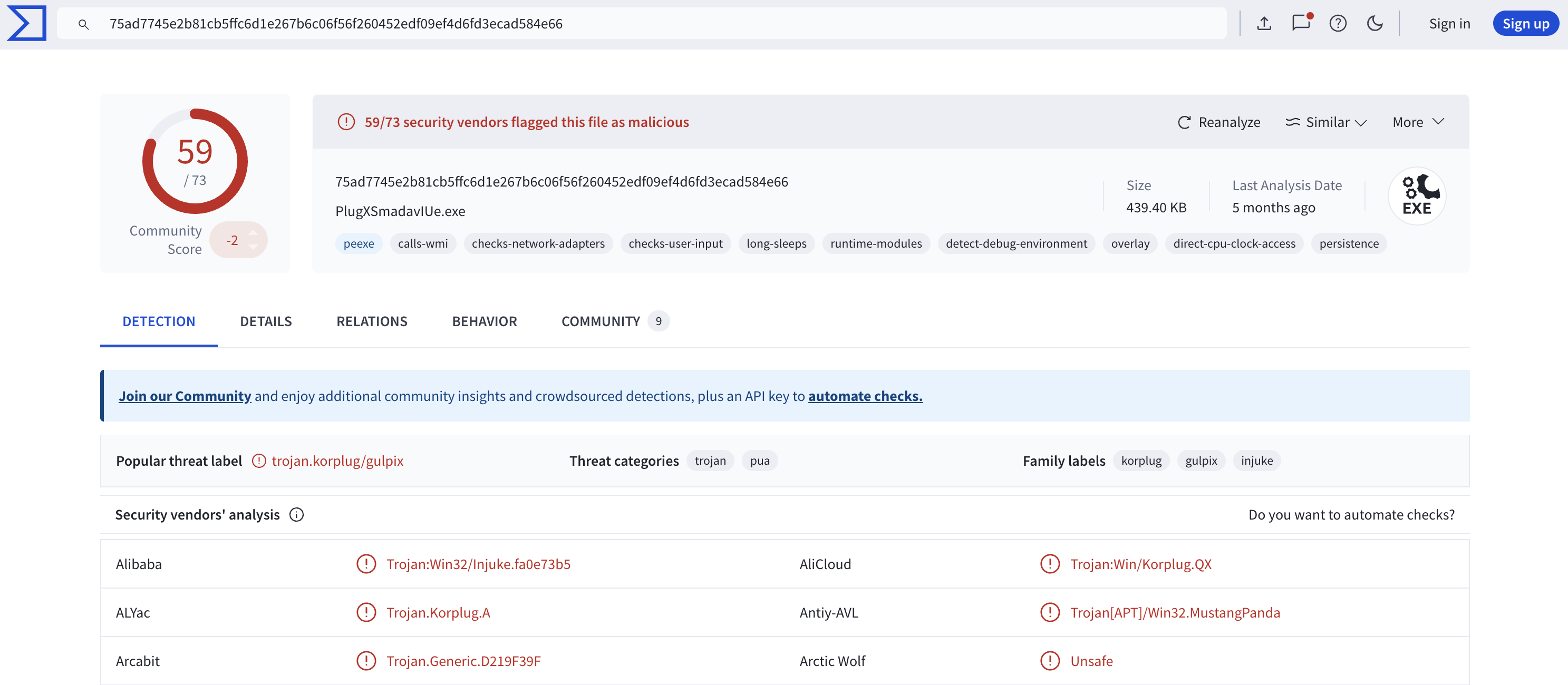Open the help question-mark icon

(1338, 24)
